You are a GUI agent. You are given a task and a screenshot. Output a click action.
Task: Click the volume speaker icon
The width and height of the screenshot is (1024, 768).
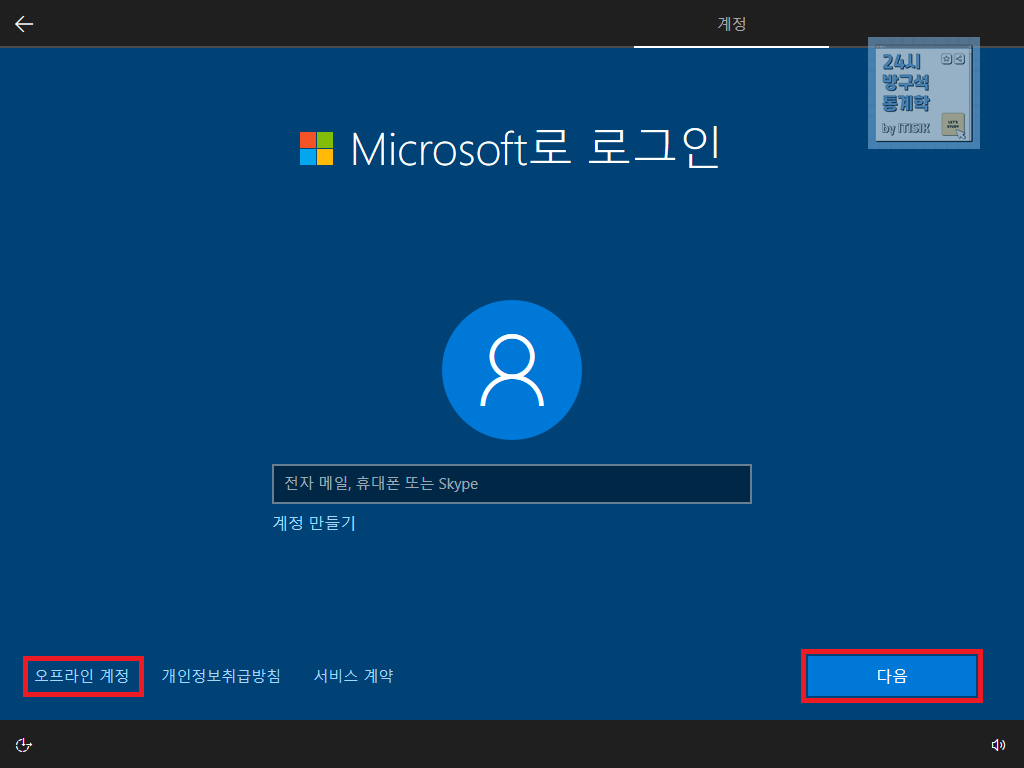[x=998, y=745]
